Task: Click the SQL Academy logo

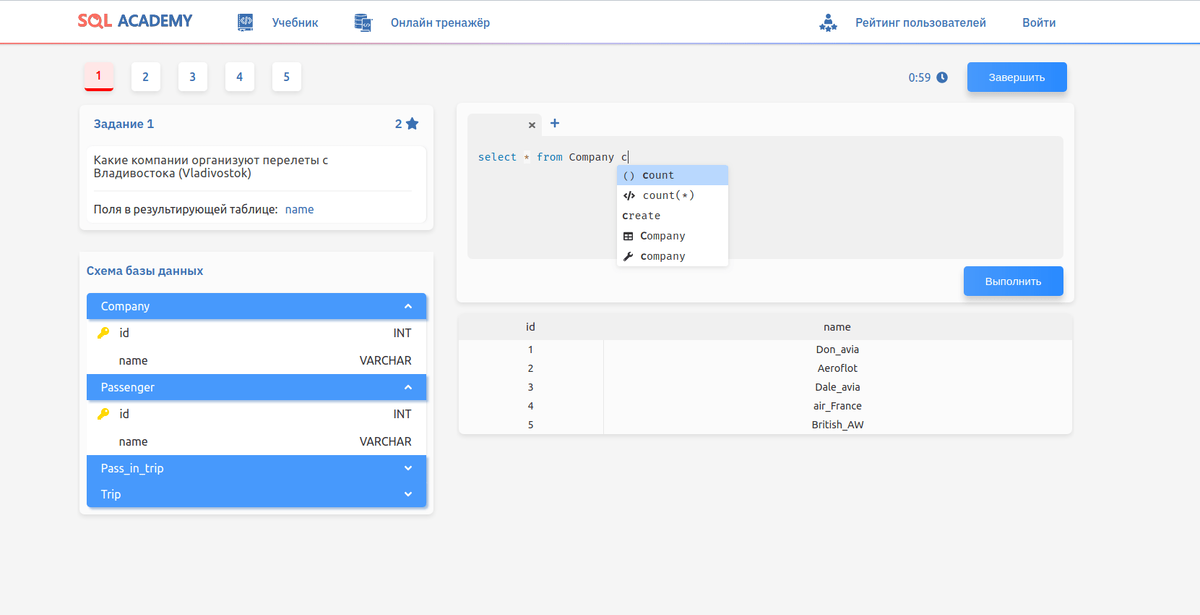Action: pyautogui.click(x=135, y=20)
